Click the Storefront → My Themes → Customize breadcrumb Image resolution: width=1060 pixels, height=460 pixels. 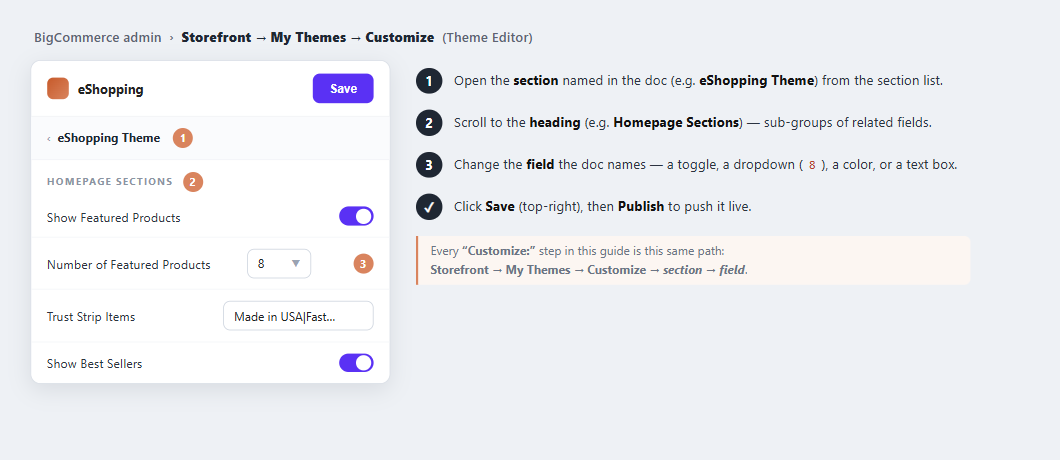tap(308, 38)
